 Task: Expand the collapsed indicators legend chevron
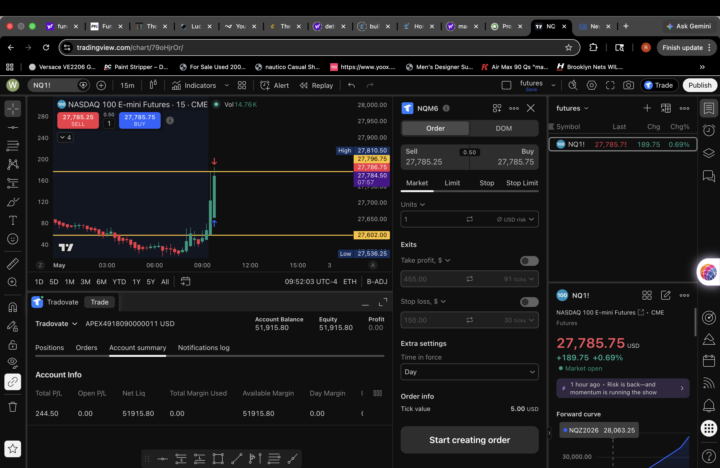pos(66,137)
